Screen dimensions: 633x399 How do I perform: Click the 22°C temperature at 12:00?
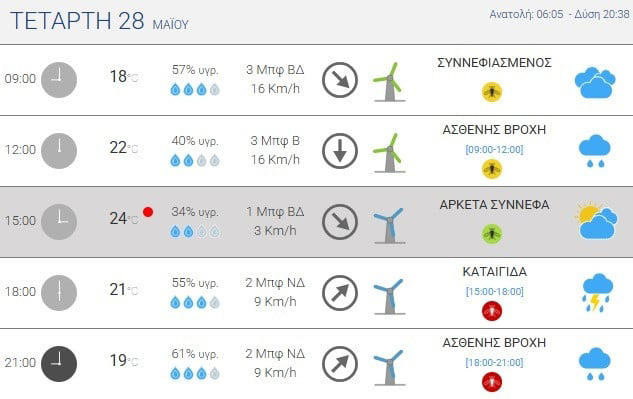point(124,148)
